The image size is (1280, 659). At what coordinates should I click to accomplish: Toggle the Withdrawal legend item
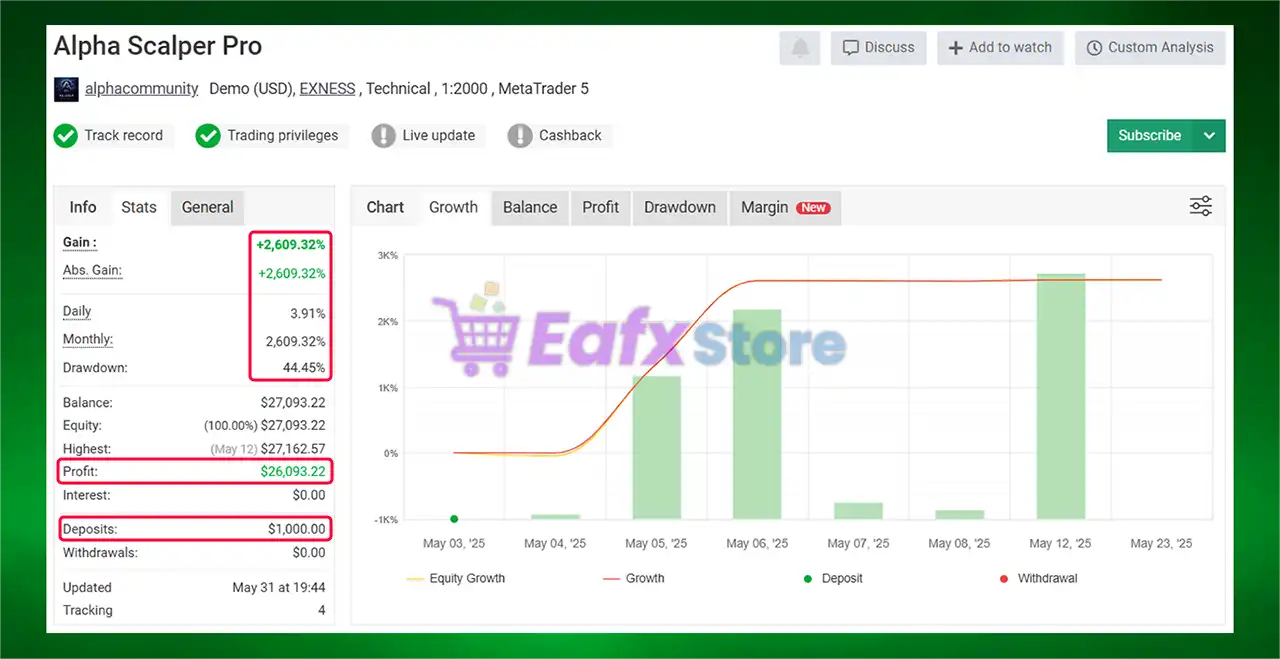tap(1038, 578)
